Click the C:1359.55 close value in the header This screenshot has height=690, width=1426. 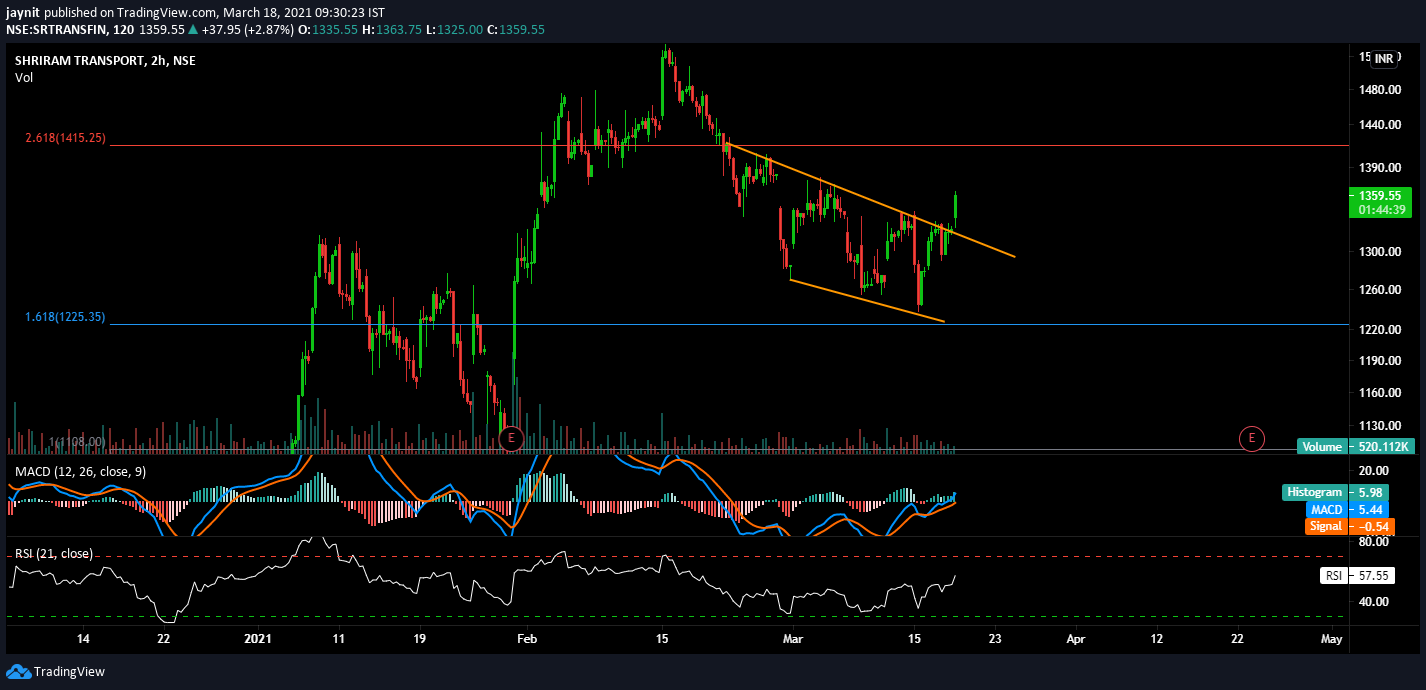tap(516, 30)
